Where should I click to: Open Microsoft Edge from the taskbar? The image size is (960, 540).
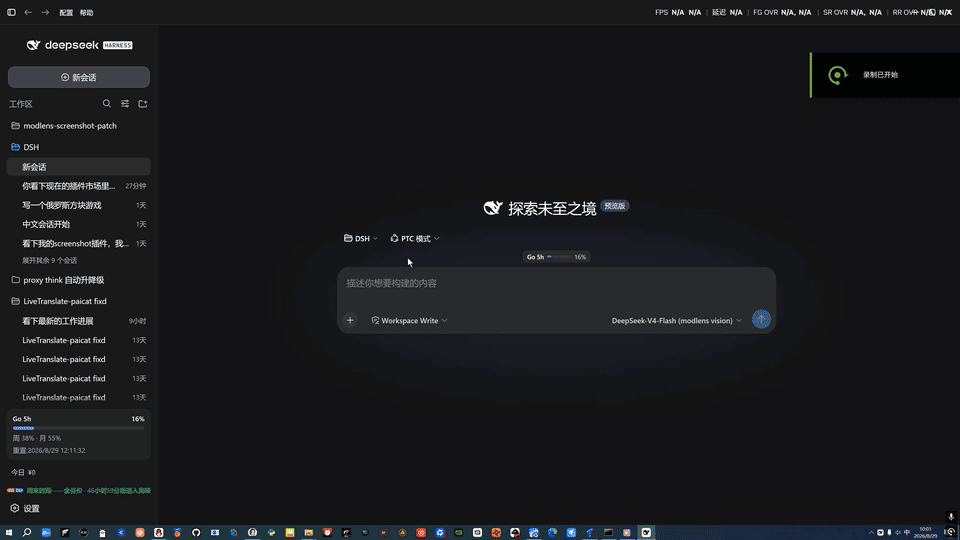click(x=552, y=533)
